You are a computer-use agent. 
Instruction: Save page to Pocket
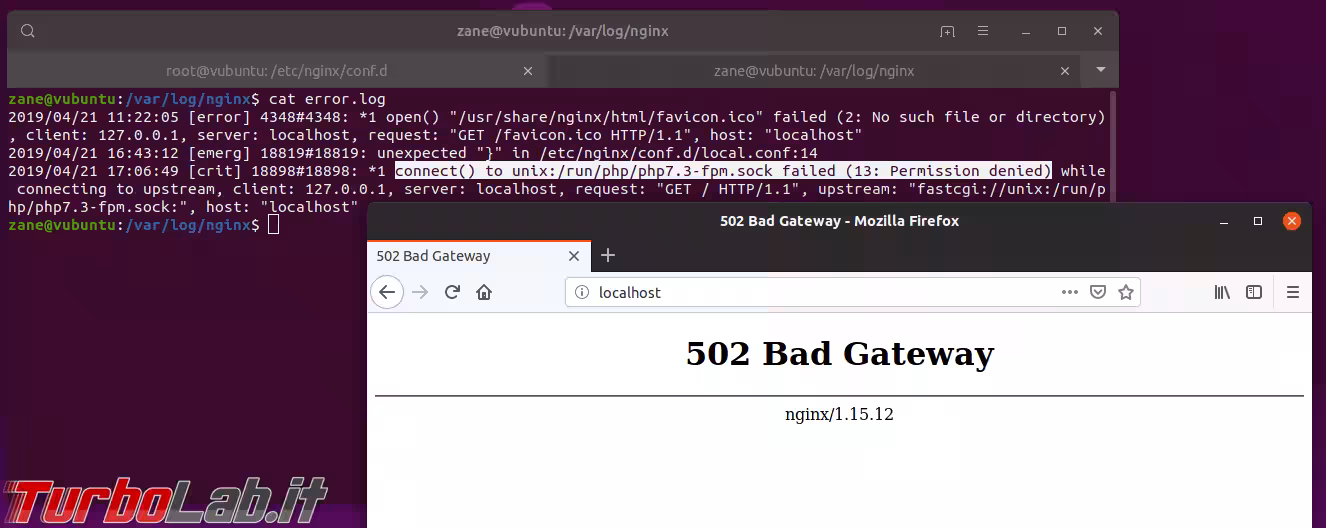click(1097, 292)
